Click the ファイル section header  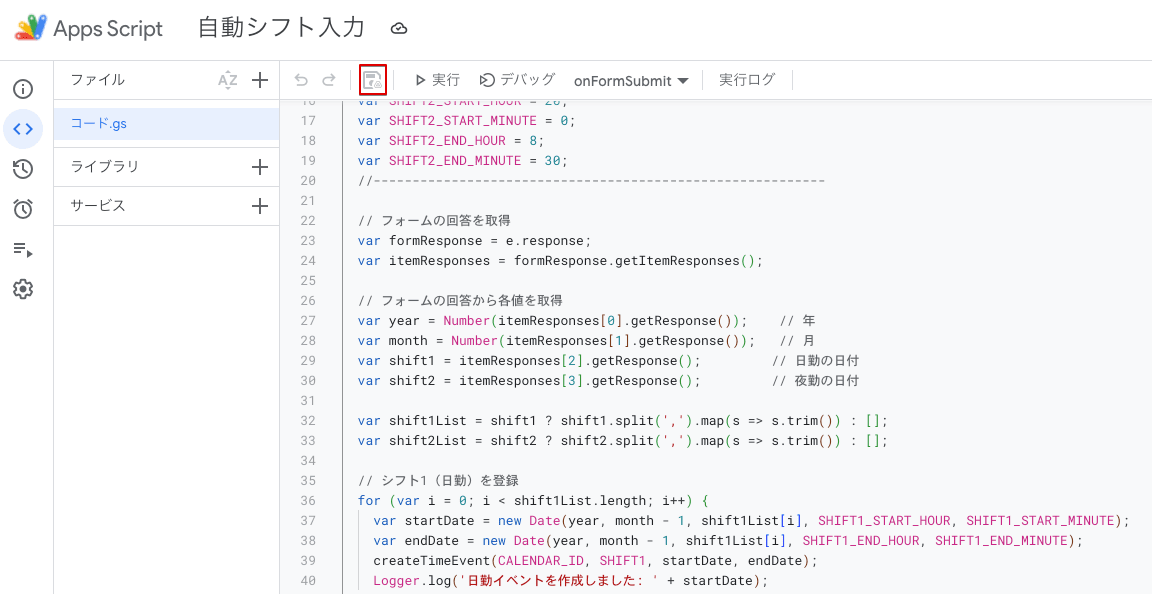pos(98,80)
